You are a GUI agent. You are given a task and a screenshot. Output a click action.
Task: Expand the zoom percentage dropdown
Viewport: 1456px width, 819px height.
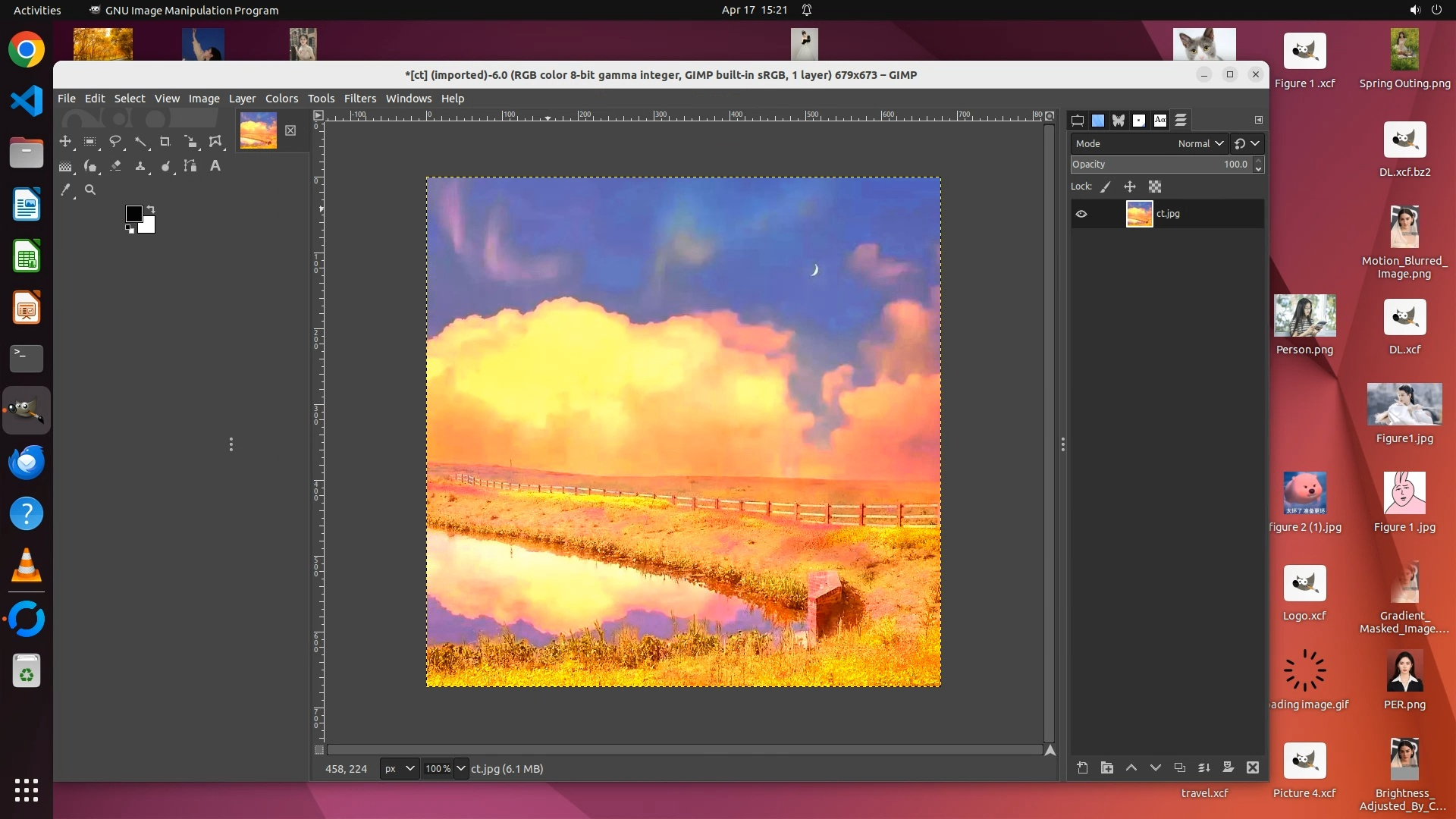tap(460, 768)
